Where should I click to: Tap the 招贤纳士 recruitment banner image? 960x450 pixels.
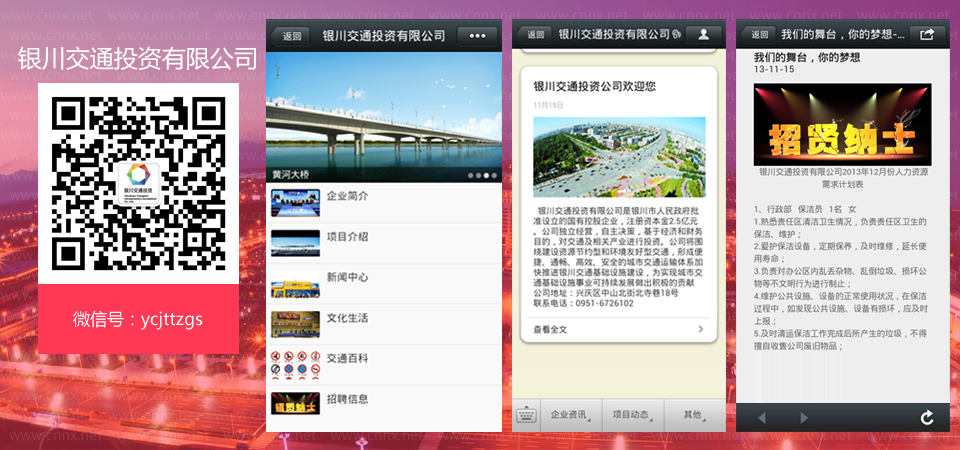click(842, 125)
